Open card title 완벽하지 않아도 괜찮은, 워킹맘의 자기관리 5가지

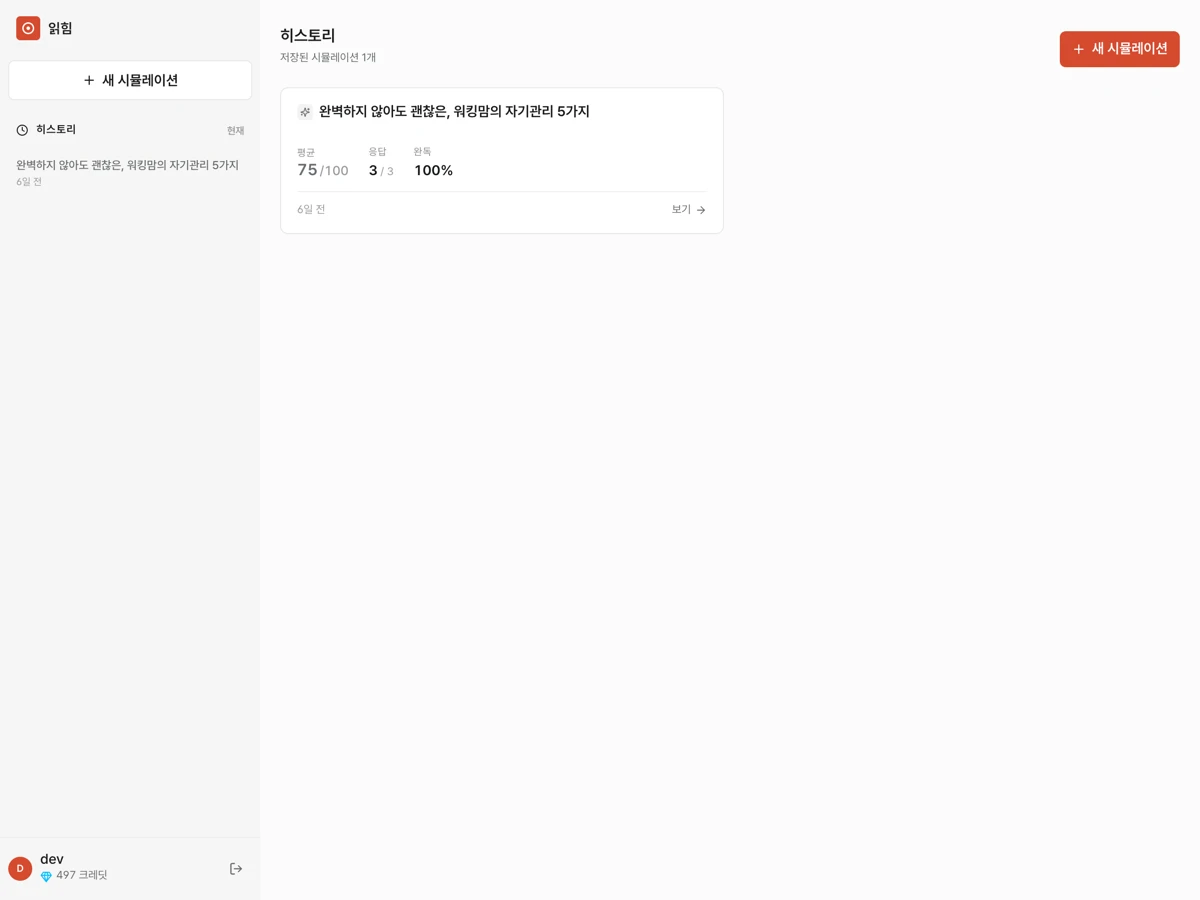pyautogui.click(x=454, y=111)
